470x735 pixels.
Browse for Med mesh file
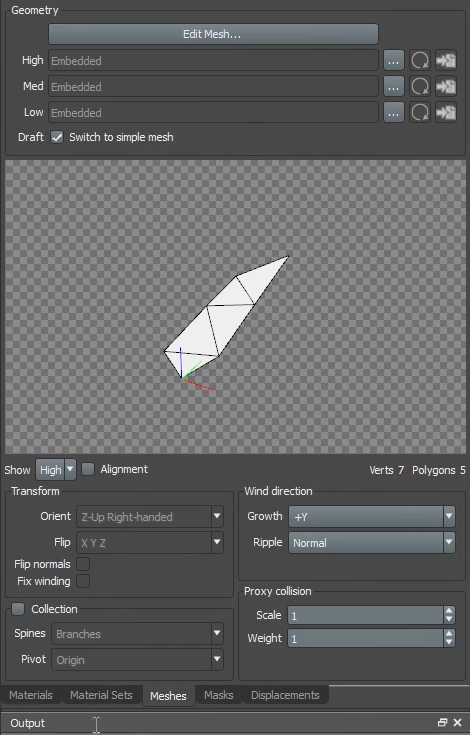[394, 86]
